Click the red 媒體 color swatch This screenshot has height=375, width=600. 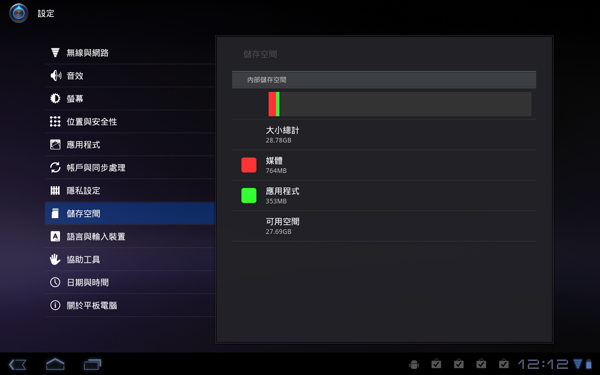[x=249, y=165]
